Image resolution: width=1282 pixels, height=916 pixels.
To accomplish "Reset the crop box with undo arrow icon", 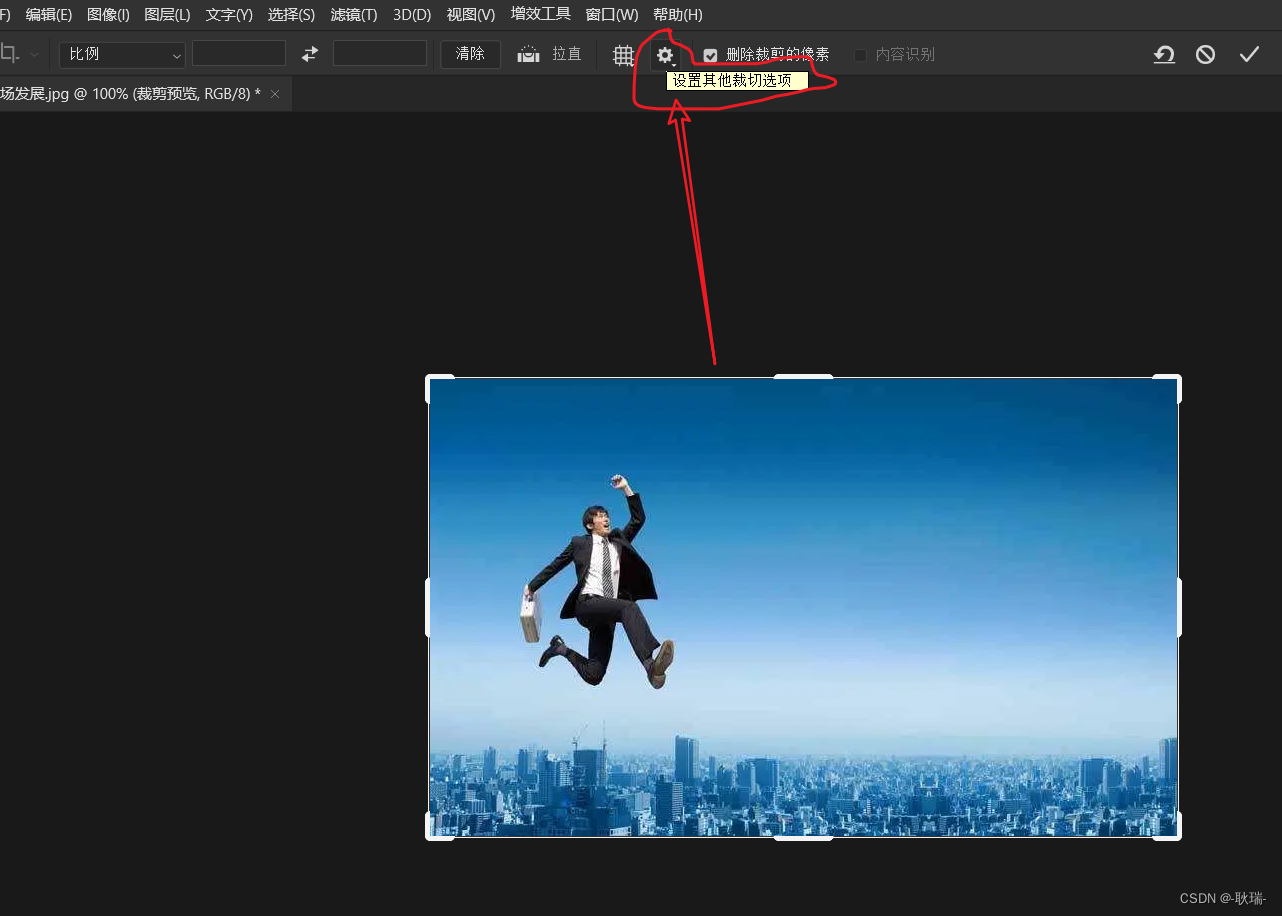I will (x=1164, y=55).
